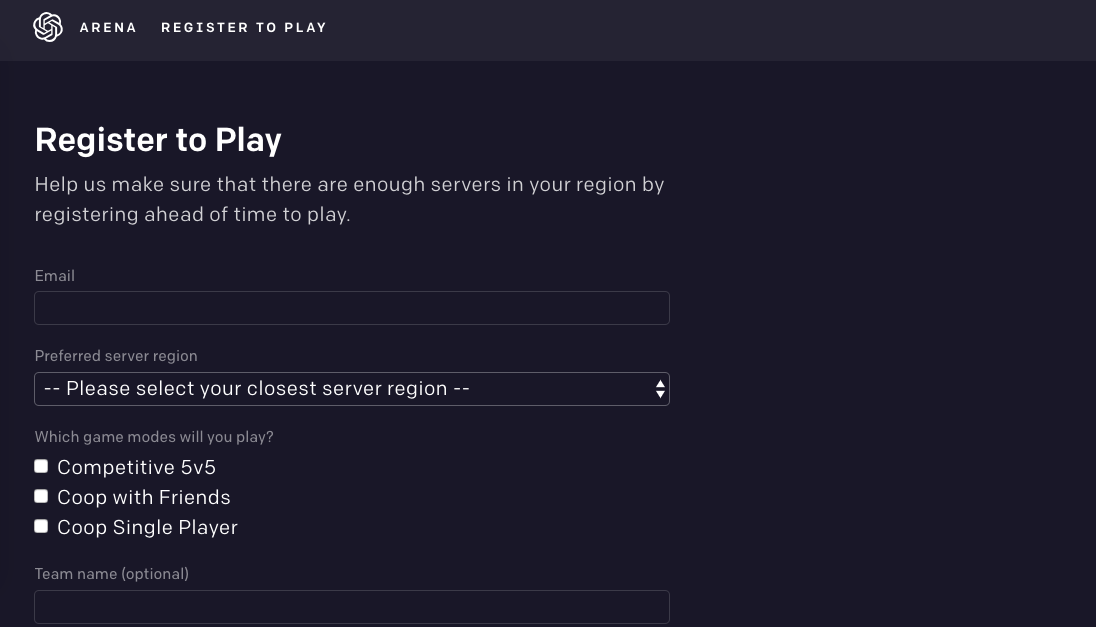Click the placeholder text in region select
This screenshot has width=1096, height=627.
(257, 389)
